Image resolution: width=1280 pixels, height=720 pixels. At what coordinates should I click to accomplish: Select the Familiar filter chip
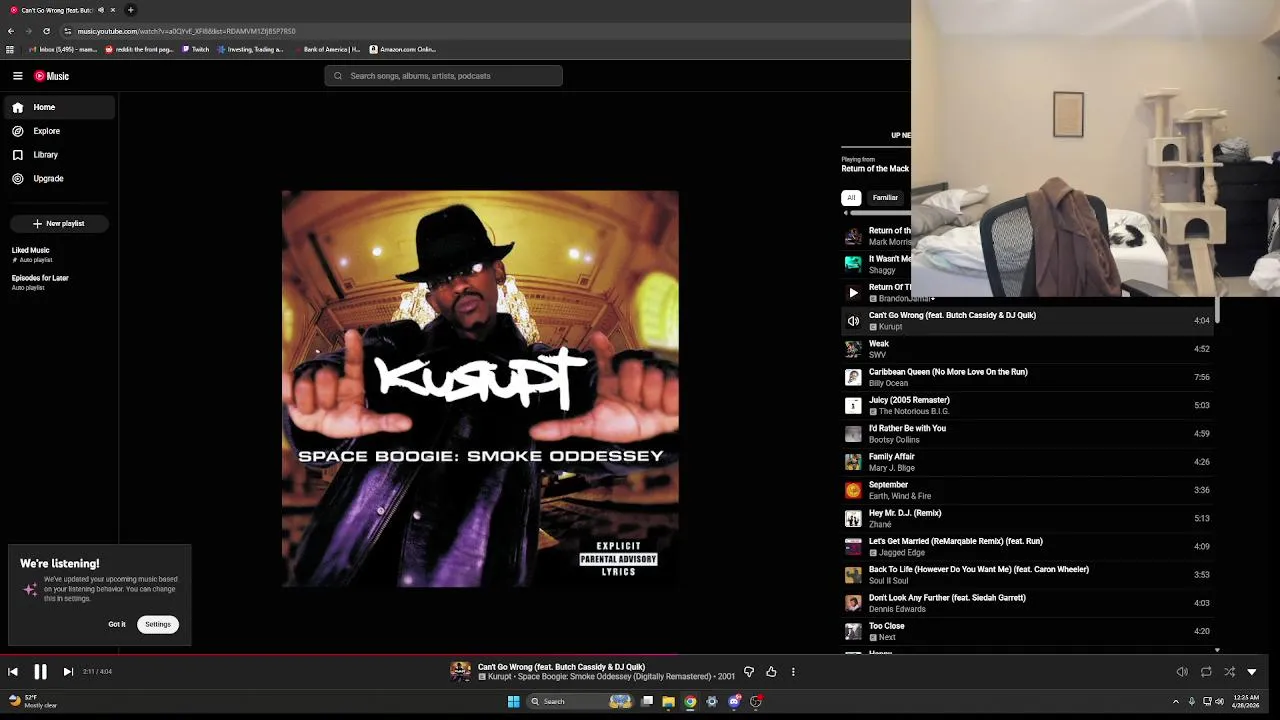click(x=885, y=198)
